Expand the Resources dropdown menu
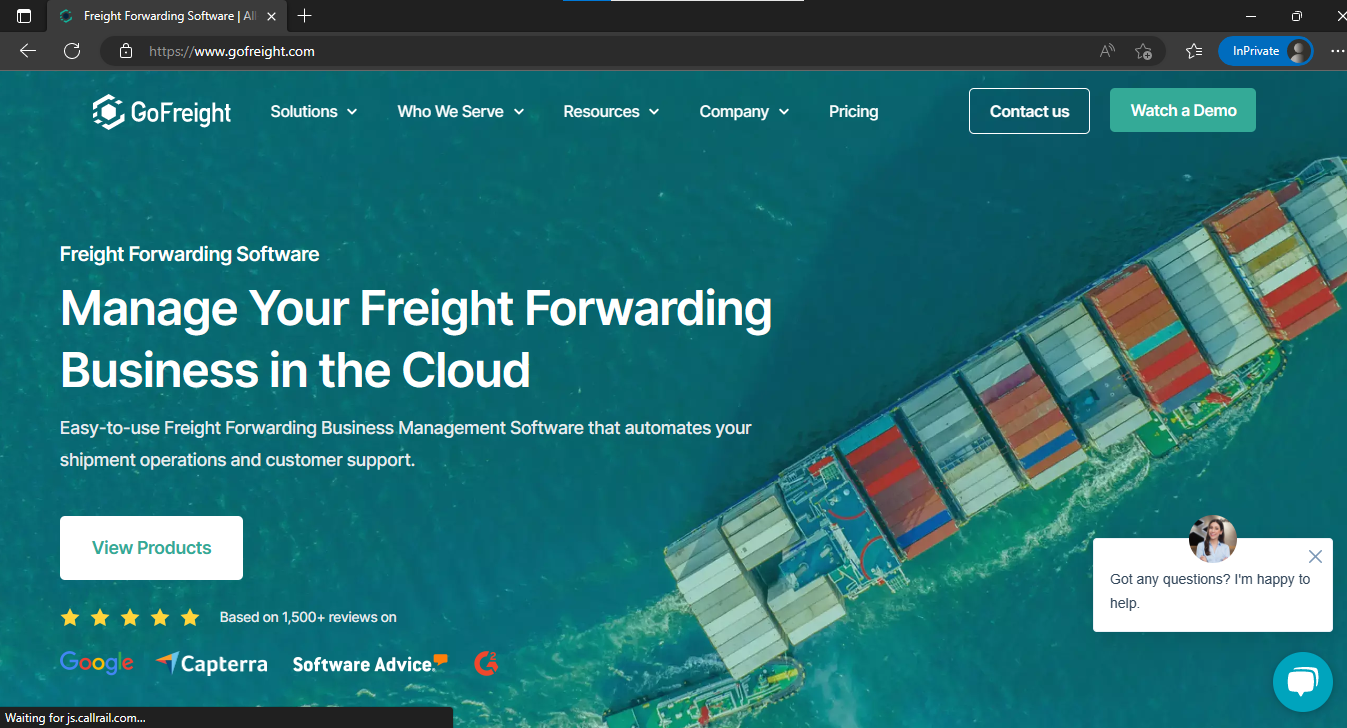Image resolution: width=1347 pixels, height=728 pixels. pos(611,112)
